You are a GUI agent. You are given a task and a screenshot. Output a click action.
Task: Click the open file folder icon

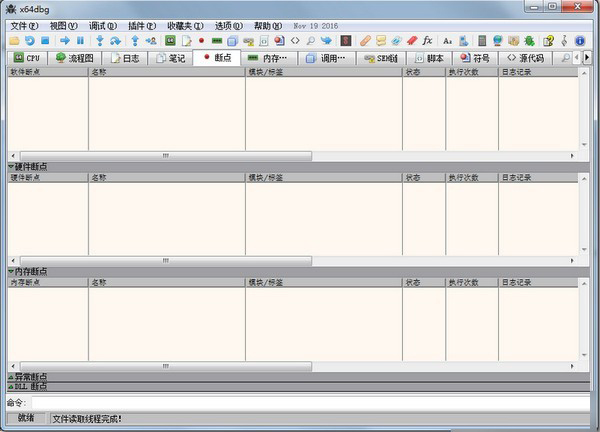click(x=14, y=41)
